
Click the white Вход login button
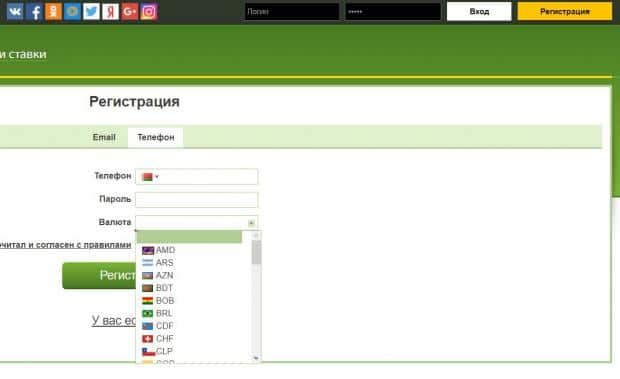click(479, 11)
